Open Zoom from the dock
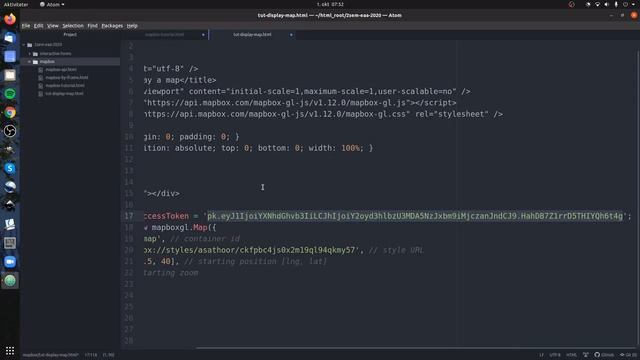Screen dimensions: 640x360 [10, 262]
